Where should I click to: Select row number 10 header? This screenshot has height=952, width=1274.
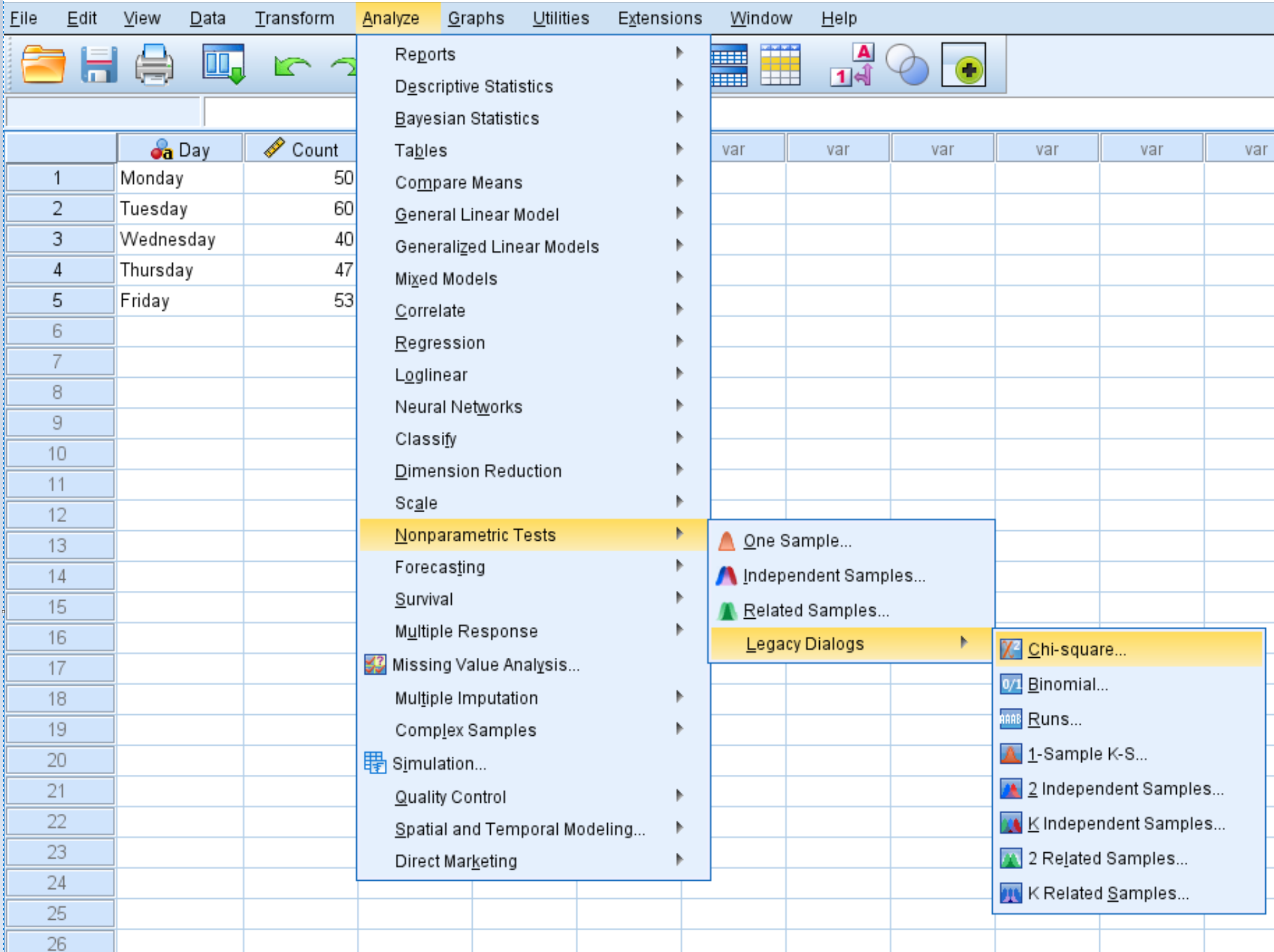click(x=59, y=453)
